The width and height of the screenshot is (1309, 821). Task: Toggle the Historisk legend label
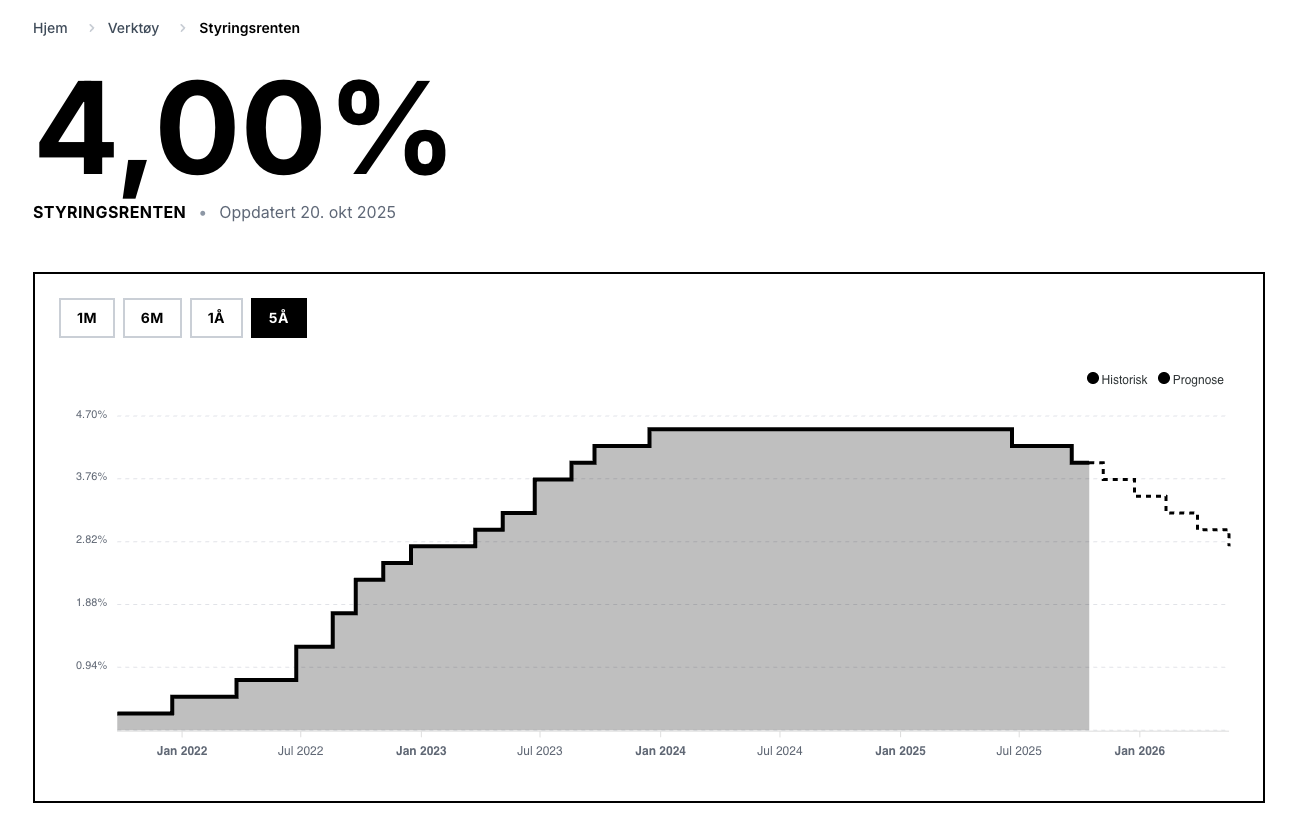(1124, 380)
